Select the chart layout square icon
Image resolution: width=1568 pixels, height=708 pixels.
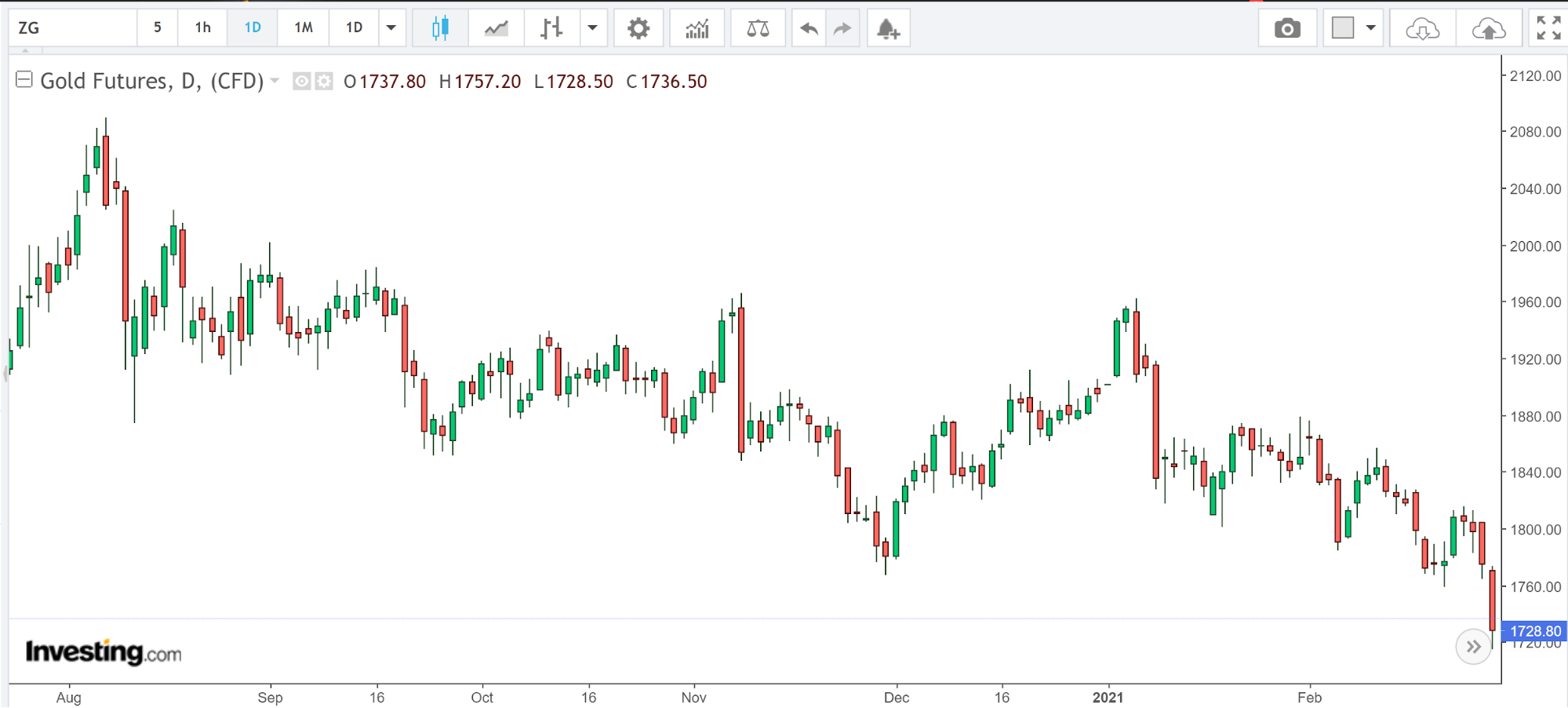[1343, 28]
